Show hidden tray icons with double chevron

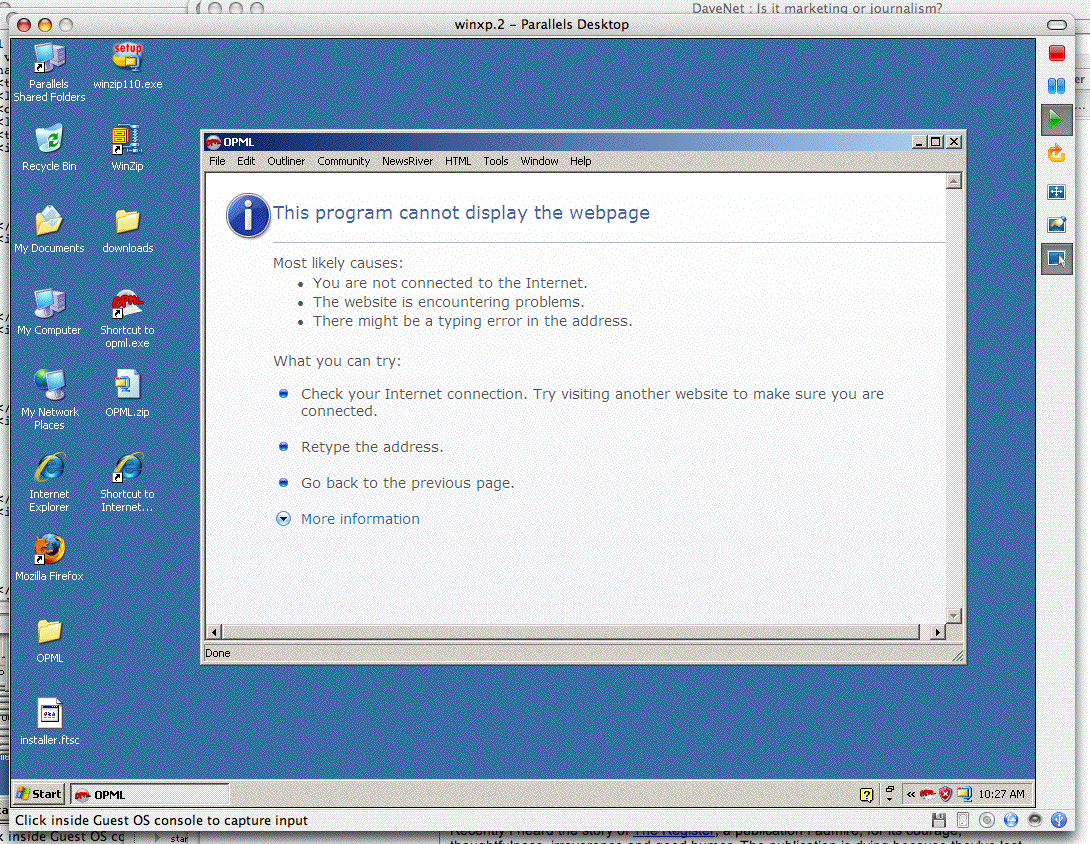(911, 794)
